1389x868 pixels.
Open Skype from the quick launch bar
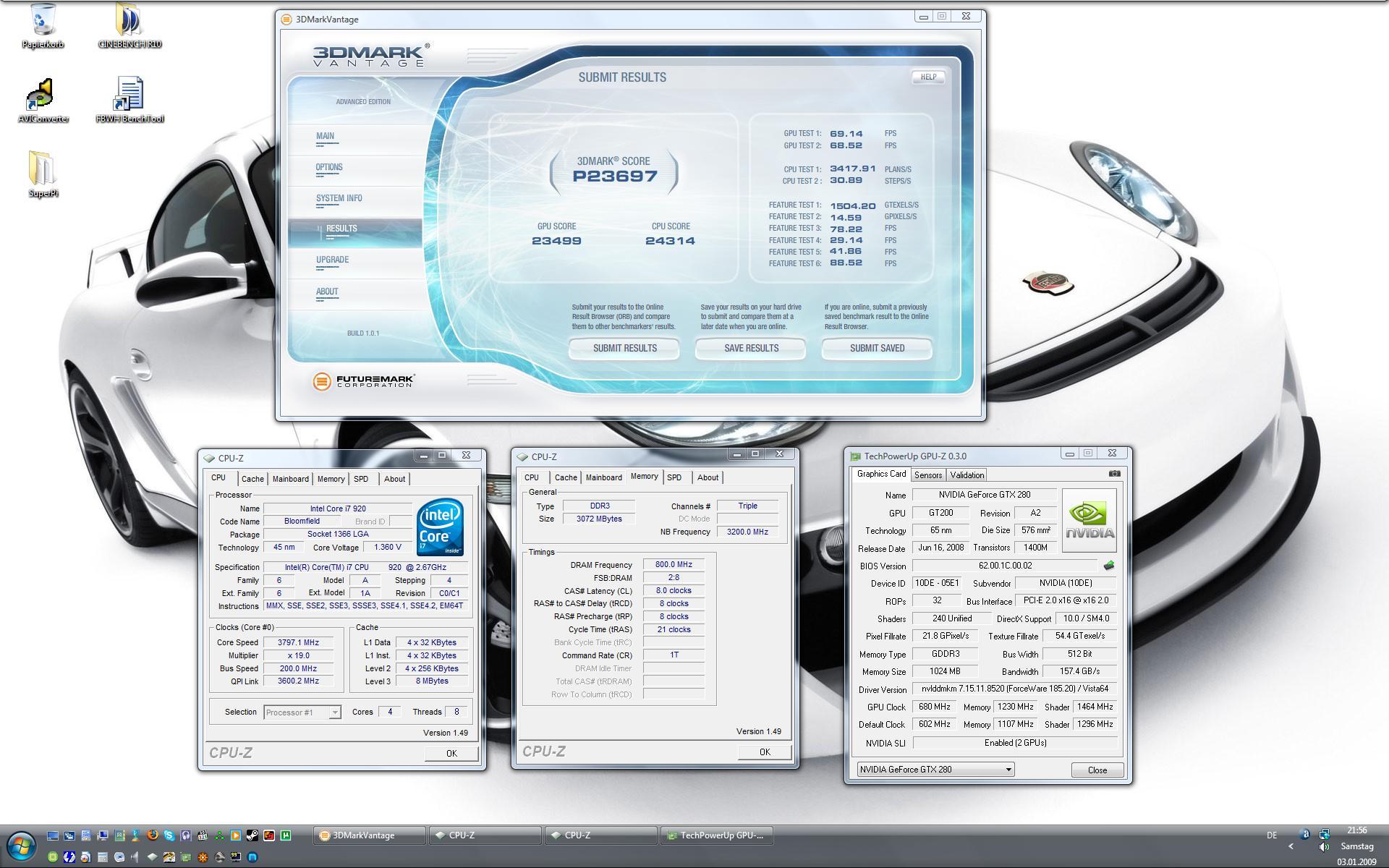click(169, 835)
